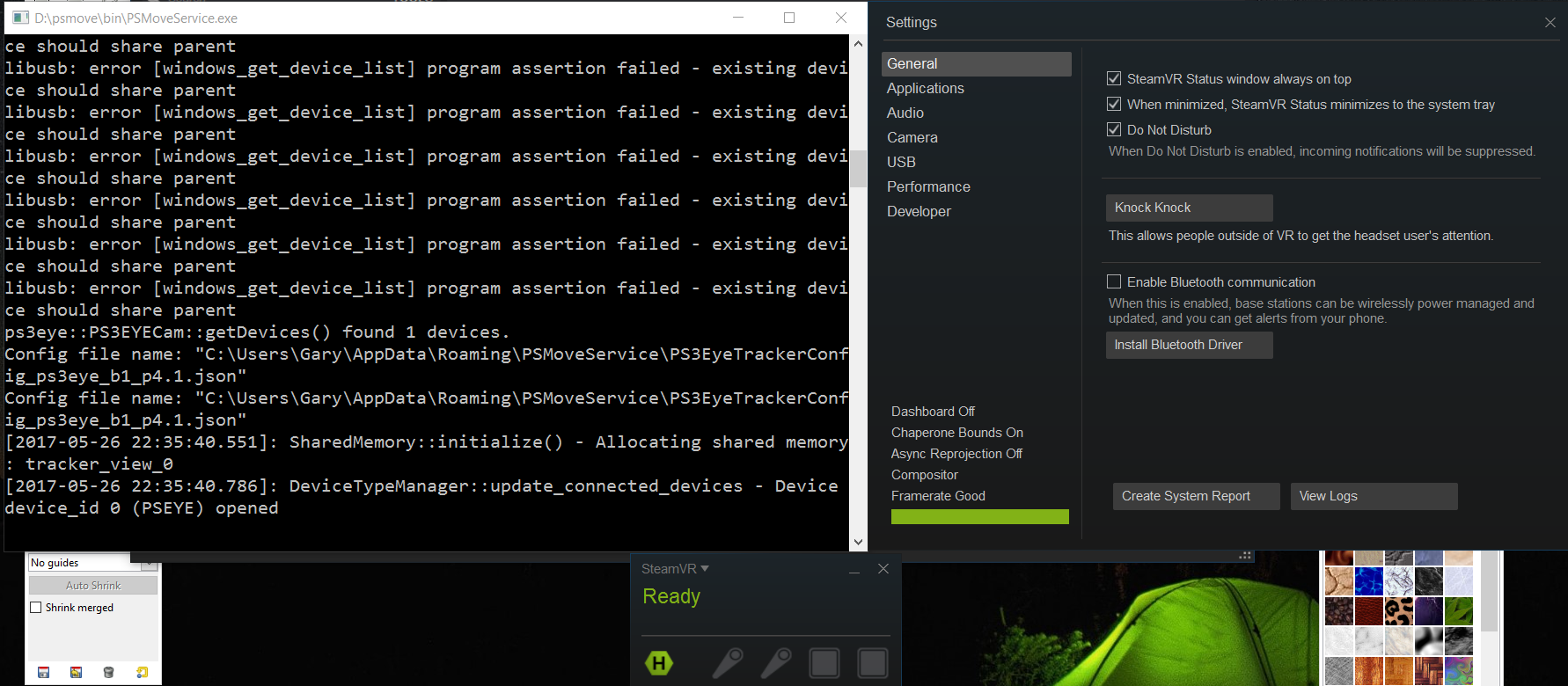This screenshot has width=1568, height=686.
Task: Click the console scroll up arrow
Action: pos(858,43)
